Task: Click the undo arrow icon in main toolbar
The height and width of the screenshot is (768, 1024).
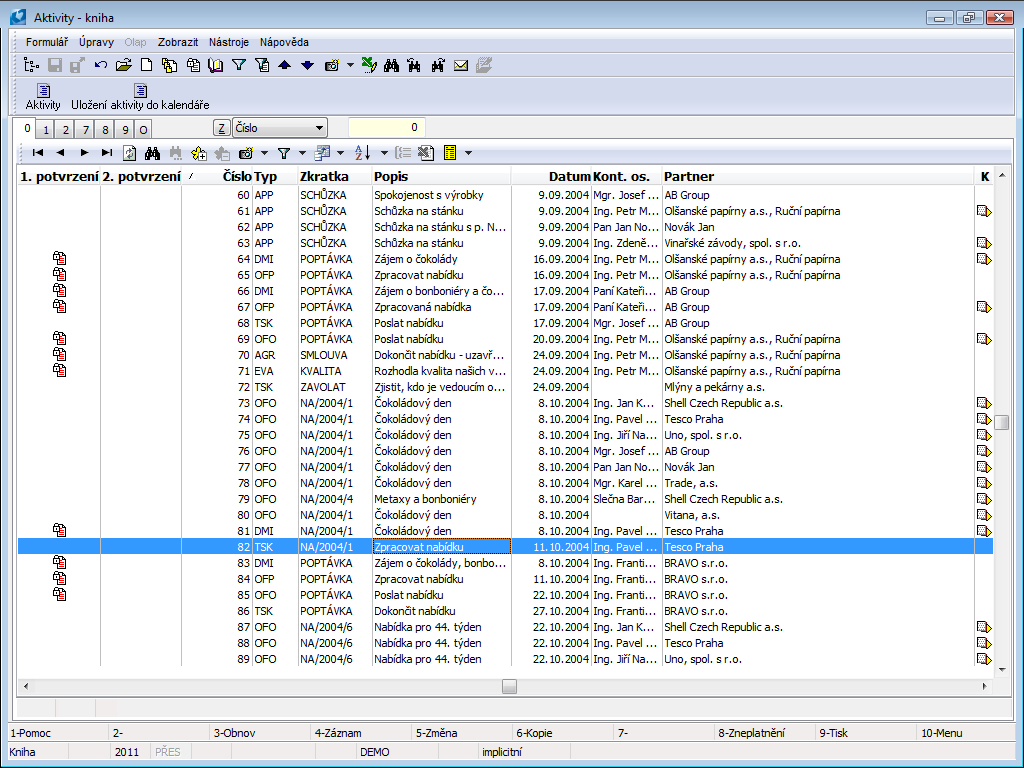Action: click(101, 66)
